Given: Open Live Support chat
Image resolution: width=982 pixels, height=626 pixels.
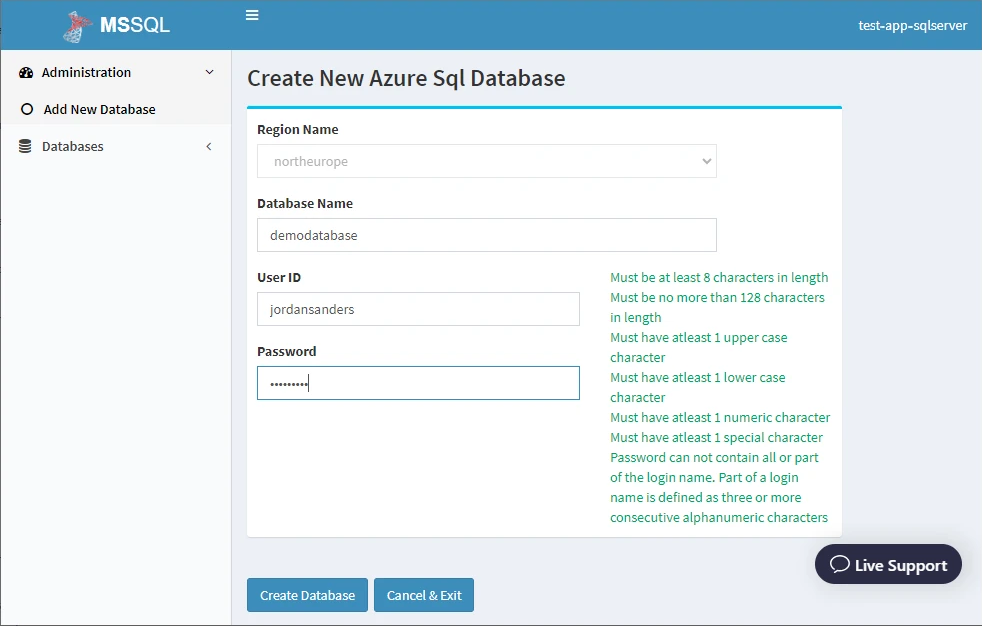Looking at the screenshot, I should click(888, 564).
